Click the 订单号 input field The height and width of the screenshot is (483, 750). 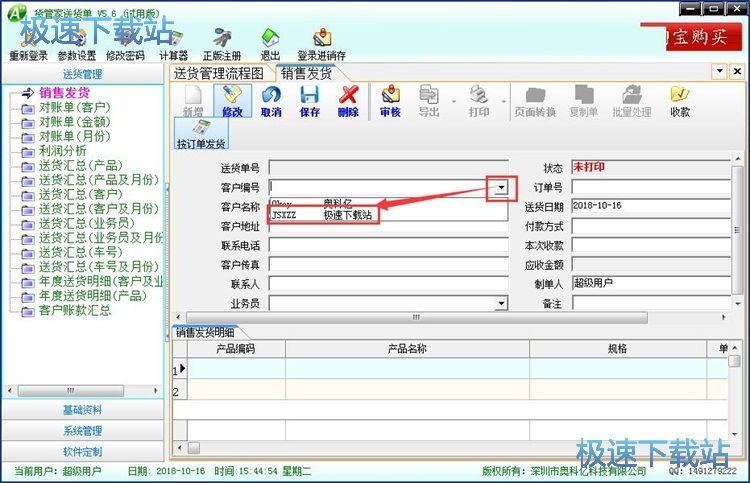(651, 187)
